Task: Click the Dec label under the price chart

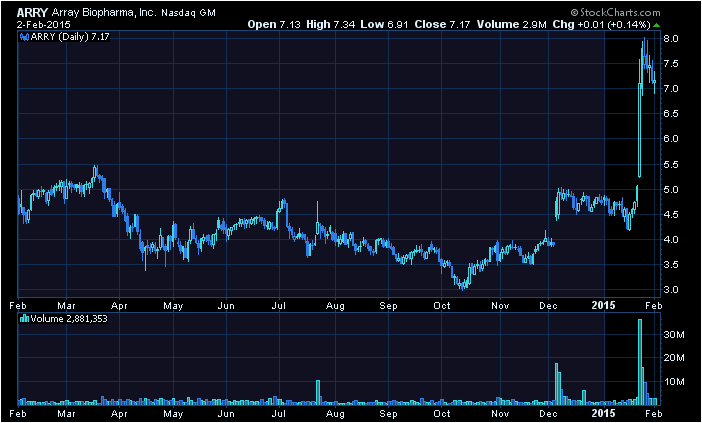Action: coord(548,306)
